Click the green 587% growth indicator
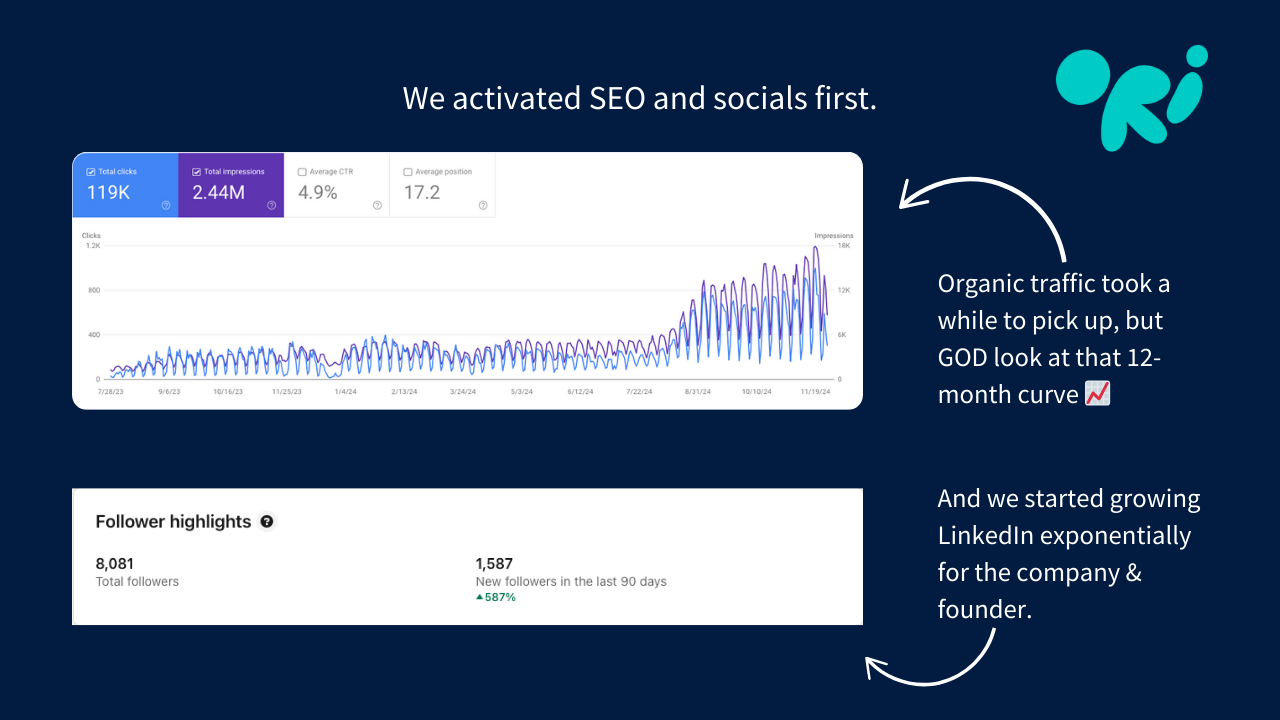 (495, 597)
